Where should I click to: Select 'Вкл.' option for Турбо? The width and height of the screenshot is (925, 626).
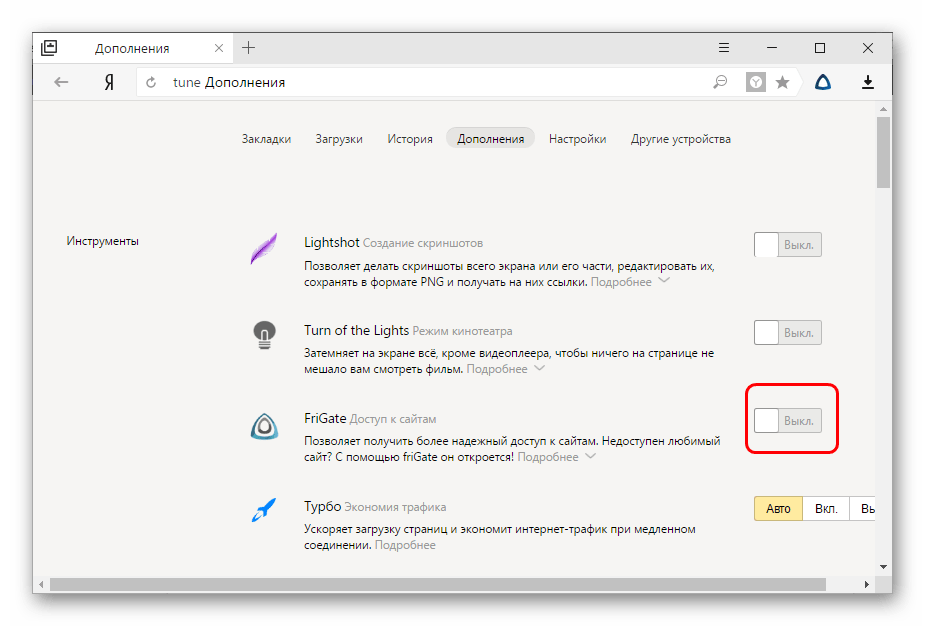click(x=826, y=508)
